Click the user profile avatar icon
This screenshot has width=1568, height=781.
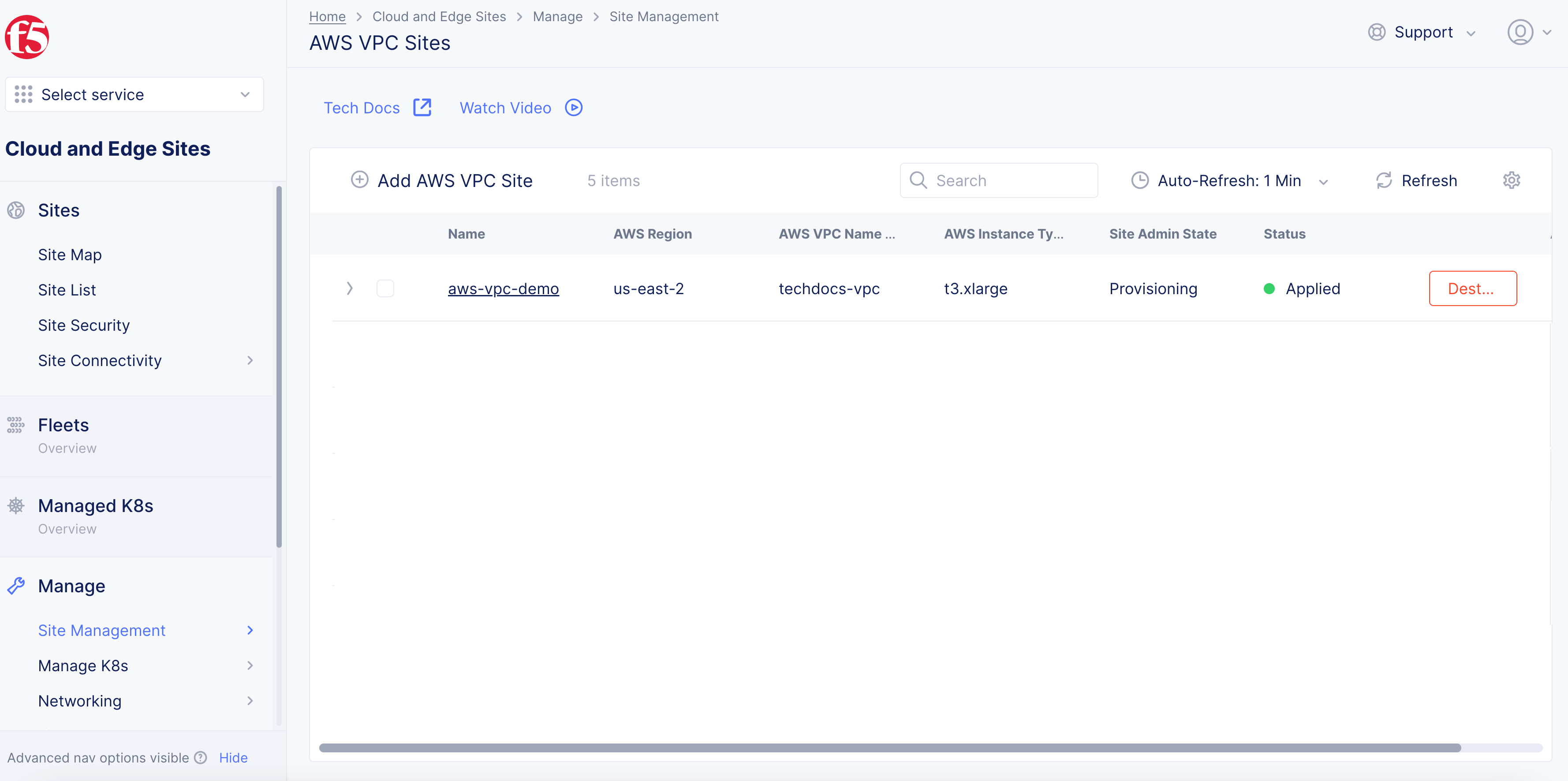[x=1520, y=32]
